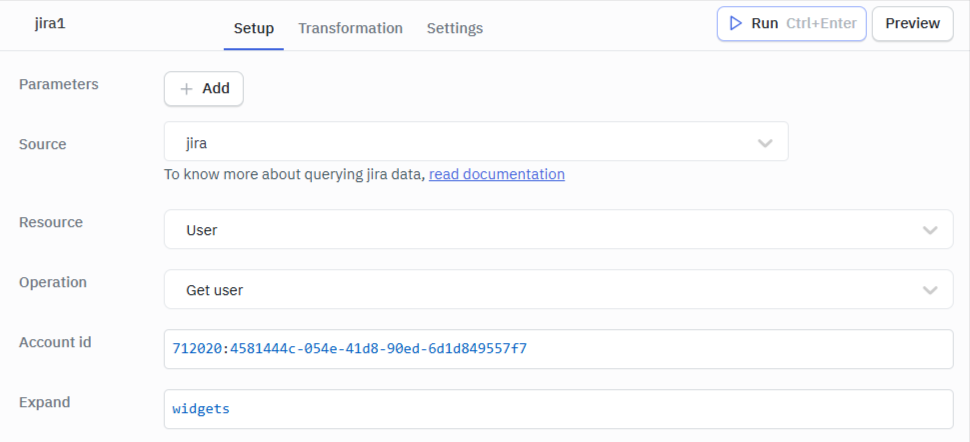
Task: Expand Source dropdown chevron arrow
Action: click(x=765, y=143)
